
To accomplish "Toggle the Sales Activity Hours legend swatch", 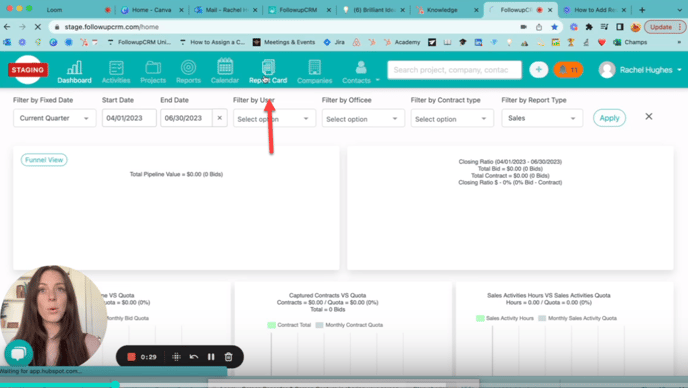I will (480, 318).
